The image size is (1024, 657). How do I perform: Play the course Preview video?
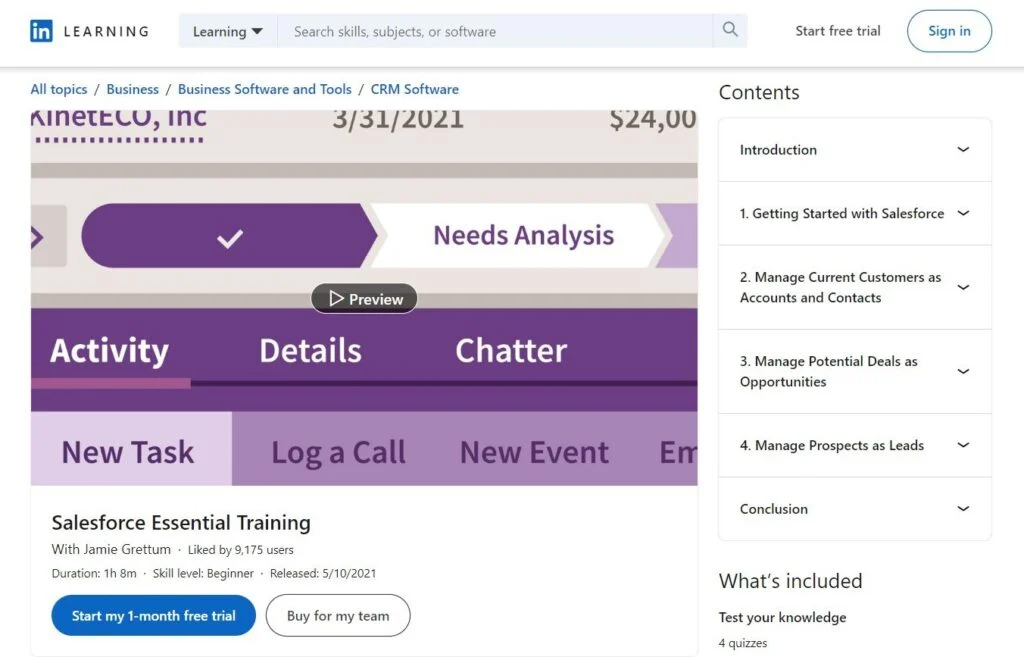pyautogui.click(x=364, y=298)
